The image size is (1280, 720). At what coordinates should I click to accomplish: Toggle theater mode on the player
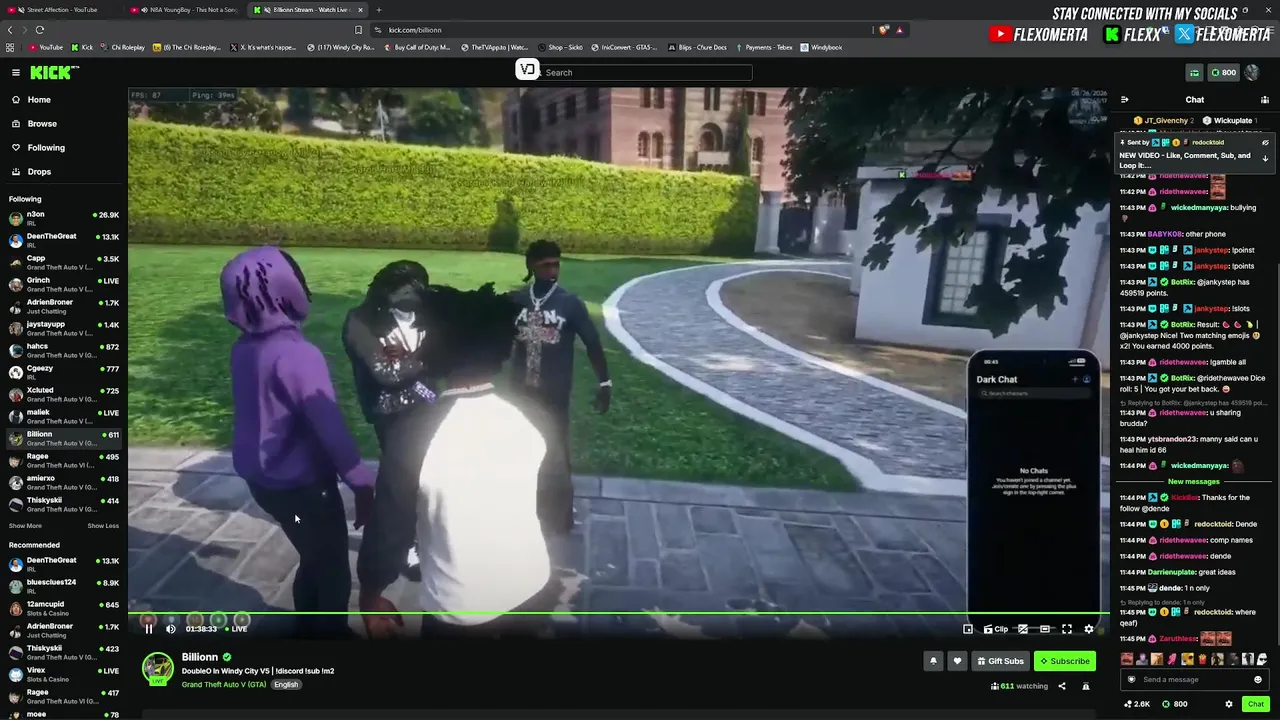1045,629
